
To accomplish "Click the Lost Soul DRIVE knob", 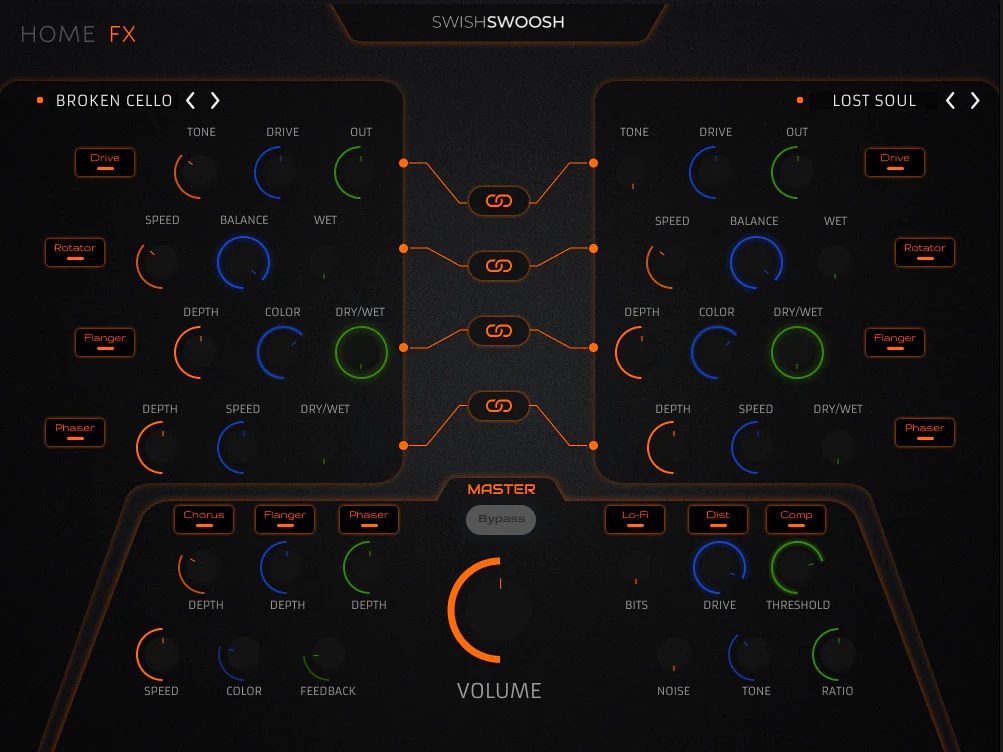I will coord(713,173).
